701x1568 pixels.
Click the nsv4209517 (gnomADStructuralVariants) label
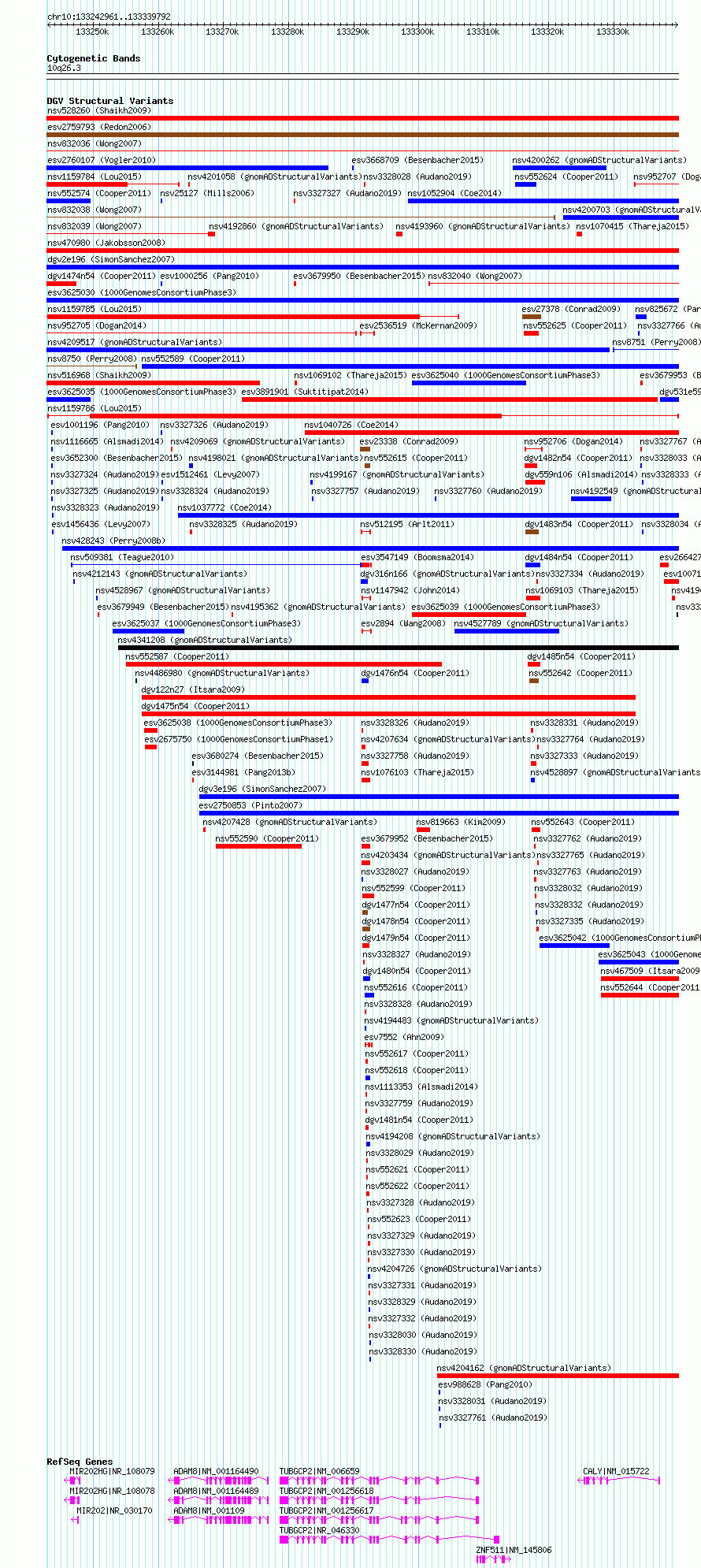[x=135, y=342]
